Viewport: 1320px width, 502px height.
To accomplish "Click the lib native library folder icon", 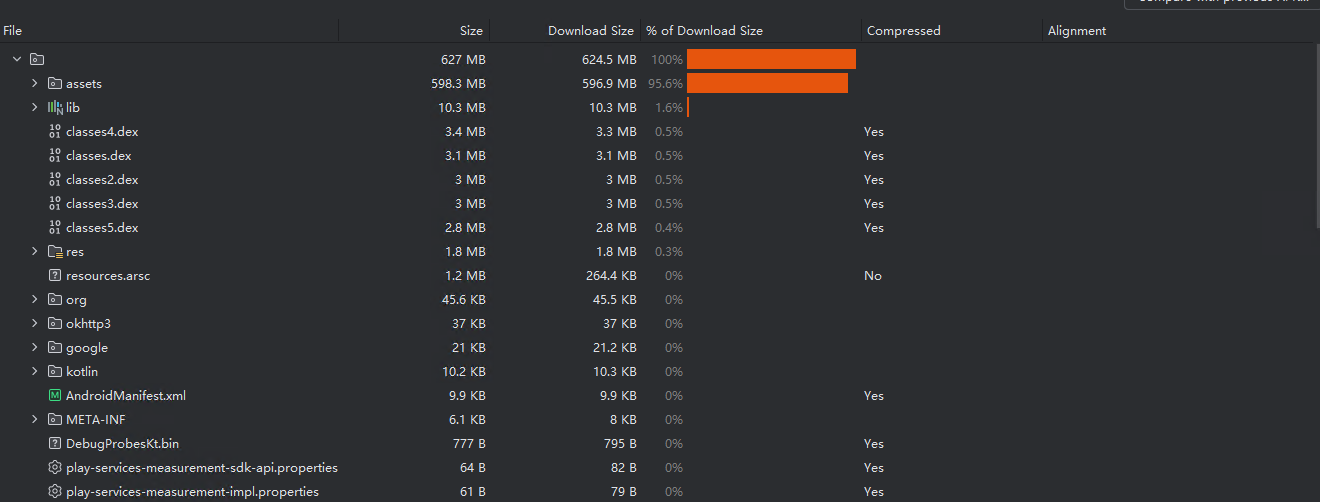I will coord(55,108).
